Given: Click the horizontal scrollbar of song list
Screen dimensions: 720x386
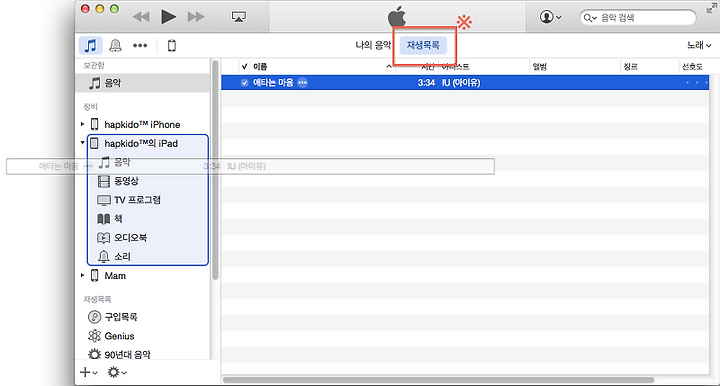Looking at the screenshot, I should coord(439,380).
